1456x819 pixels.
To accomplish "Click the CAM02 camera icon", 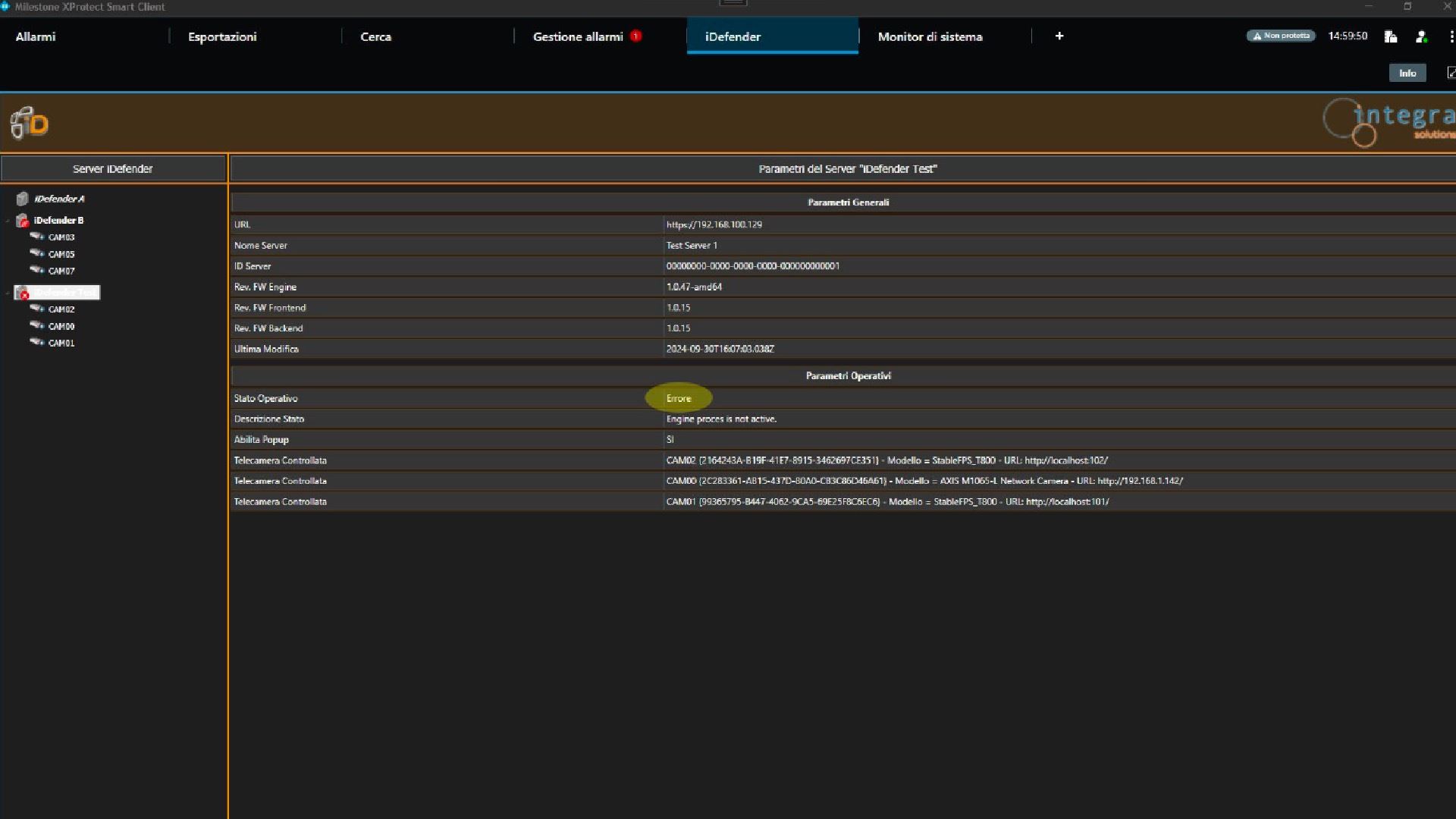I will coord(37,309).
